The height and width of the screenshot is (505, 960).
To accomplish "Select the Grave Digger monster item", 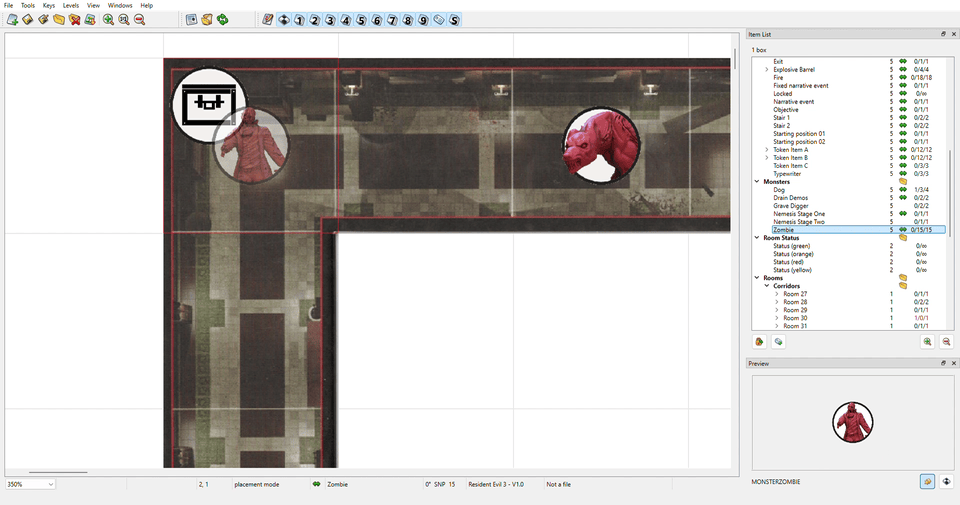I will point(791,206).
